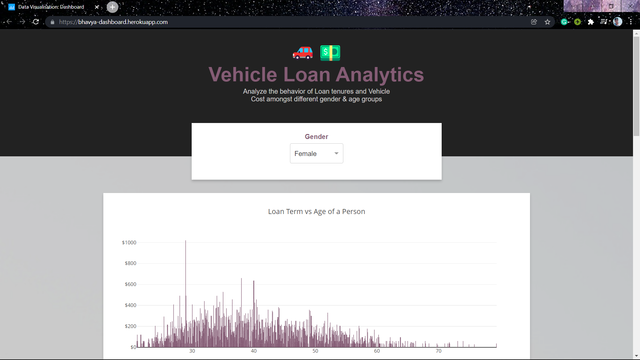
Task: Click the green circular extension icon
Action: click(x=577, y=22)
